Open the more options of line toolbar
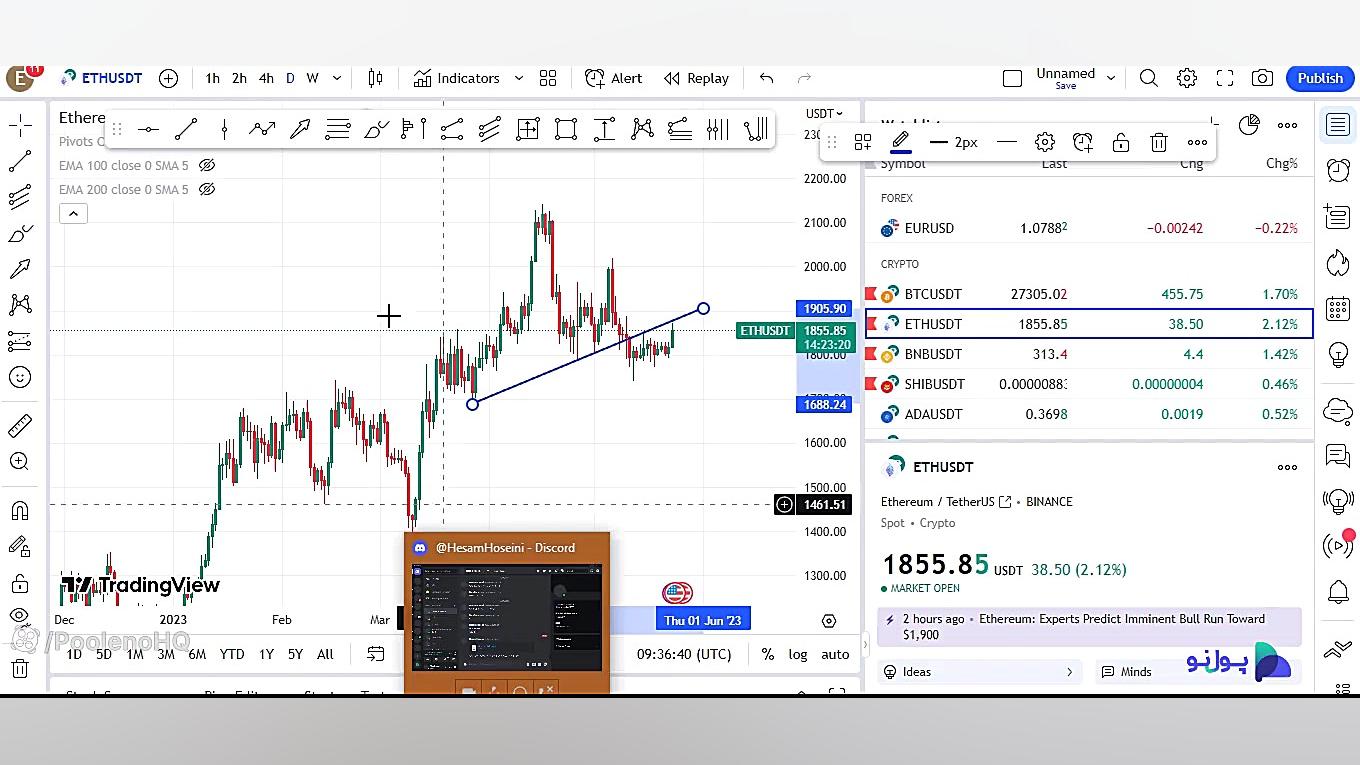Screen dimensions: 1360x765 (x=1197, y=142)
